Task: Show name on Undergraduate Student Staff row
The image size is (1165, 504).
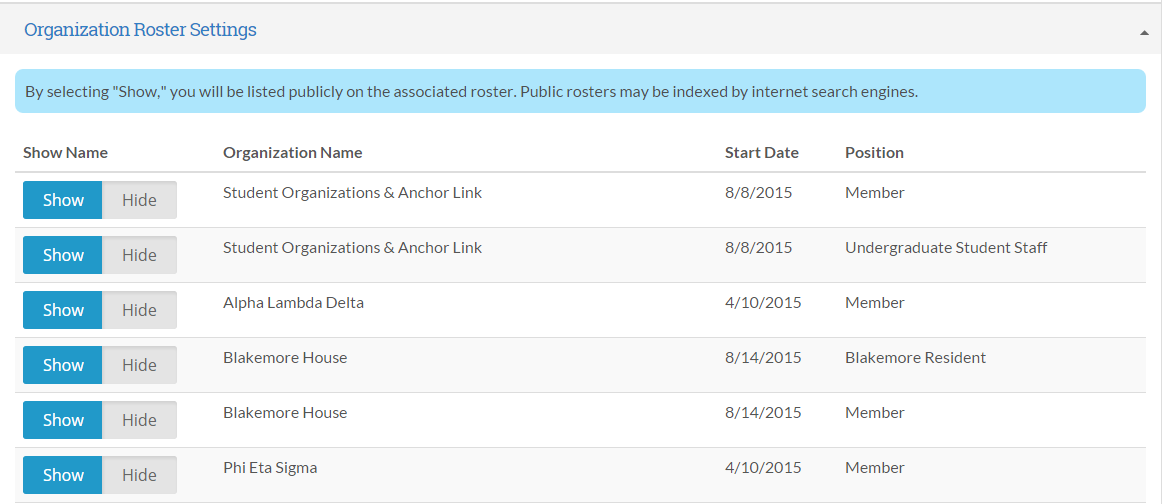Action: coord(63,255)
